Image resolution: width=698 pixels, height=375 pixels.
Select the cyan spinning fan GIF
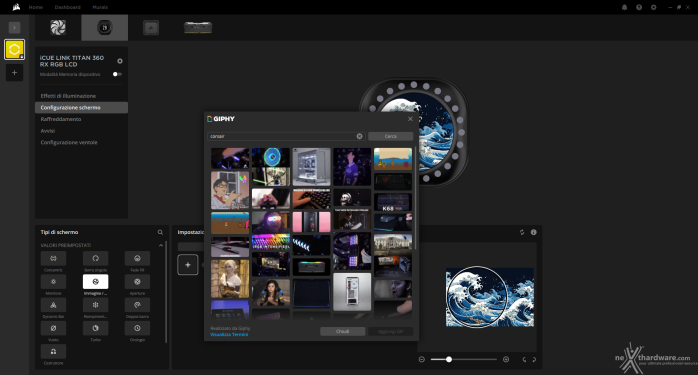pyautogui.click(x=271, y=157)
